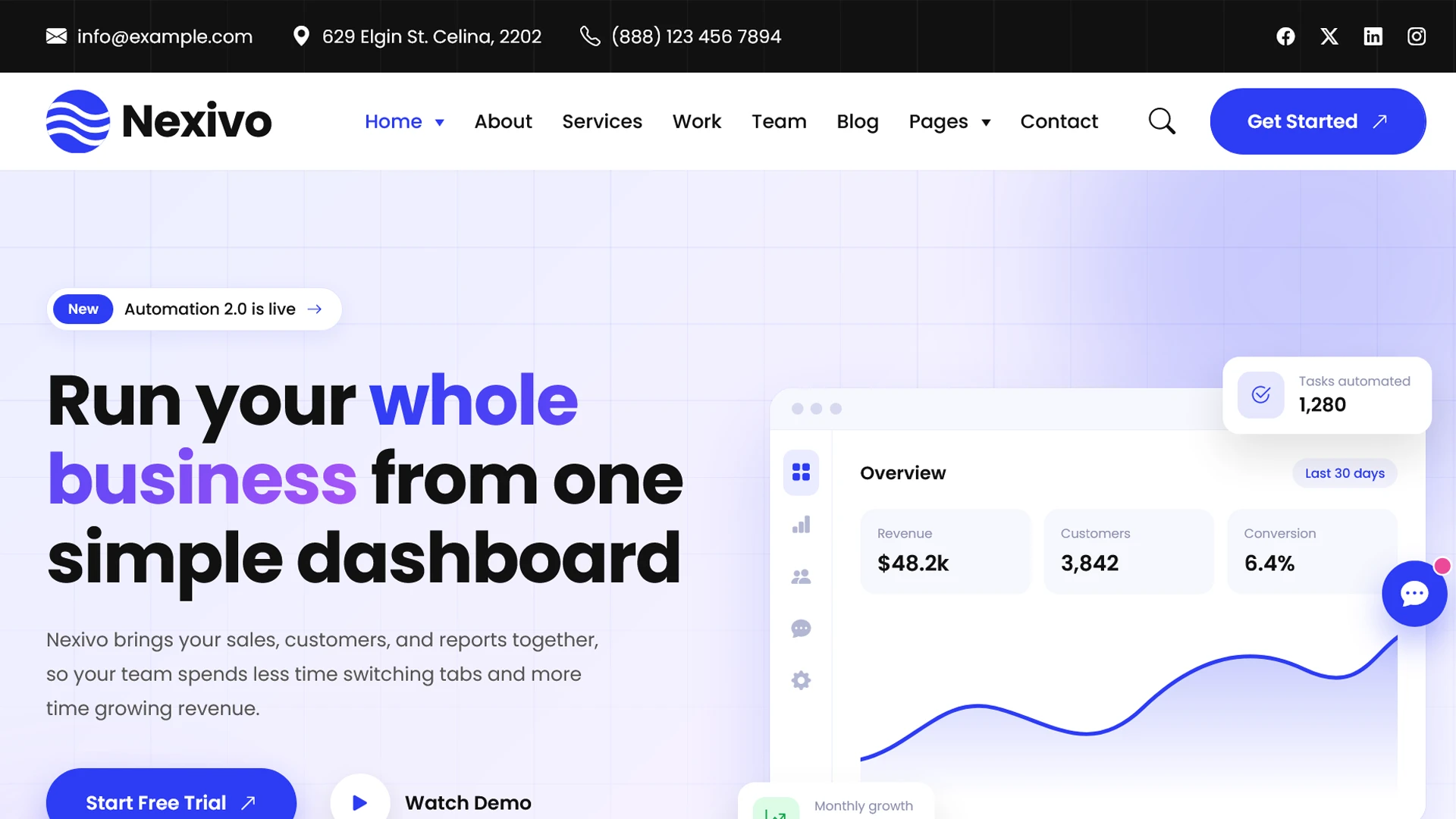Click the New badge pill

coord(83,309)
